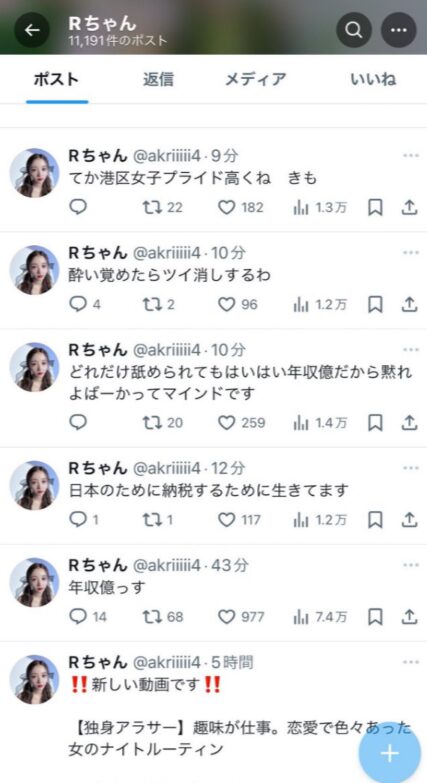Like the post with 977 likes

tap(241, 617)
